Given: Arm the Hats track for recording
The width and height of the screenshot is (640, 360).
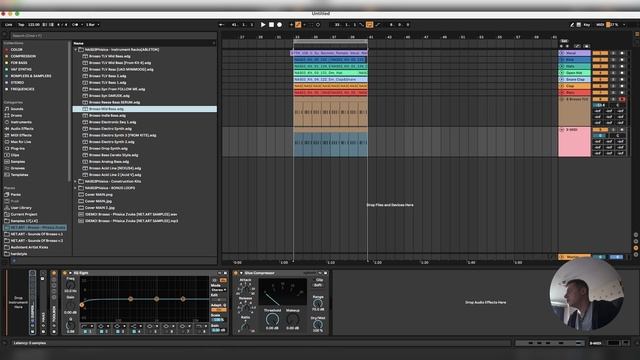Looking at the screenshot, I should click(622, 66).
